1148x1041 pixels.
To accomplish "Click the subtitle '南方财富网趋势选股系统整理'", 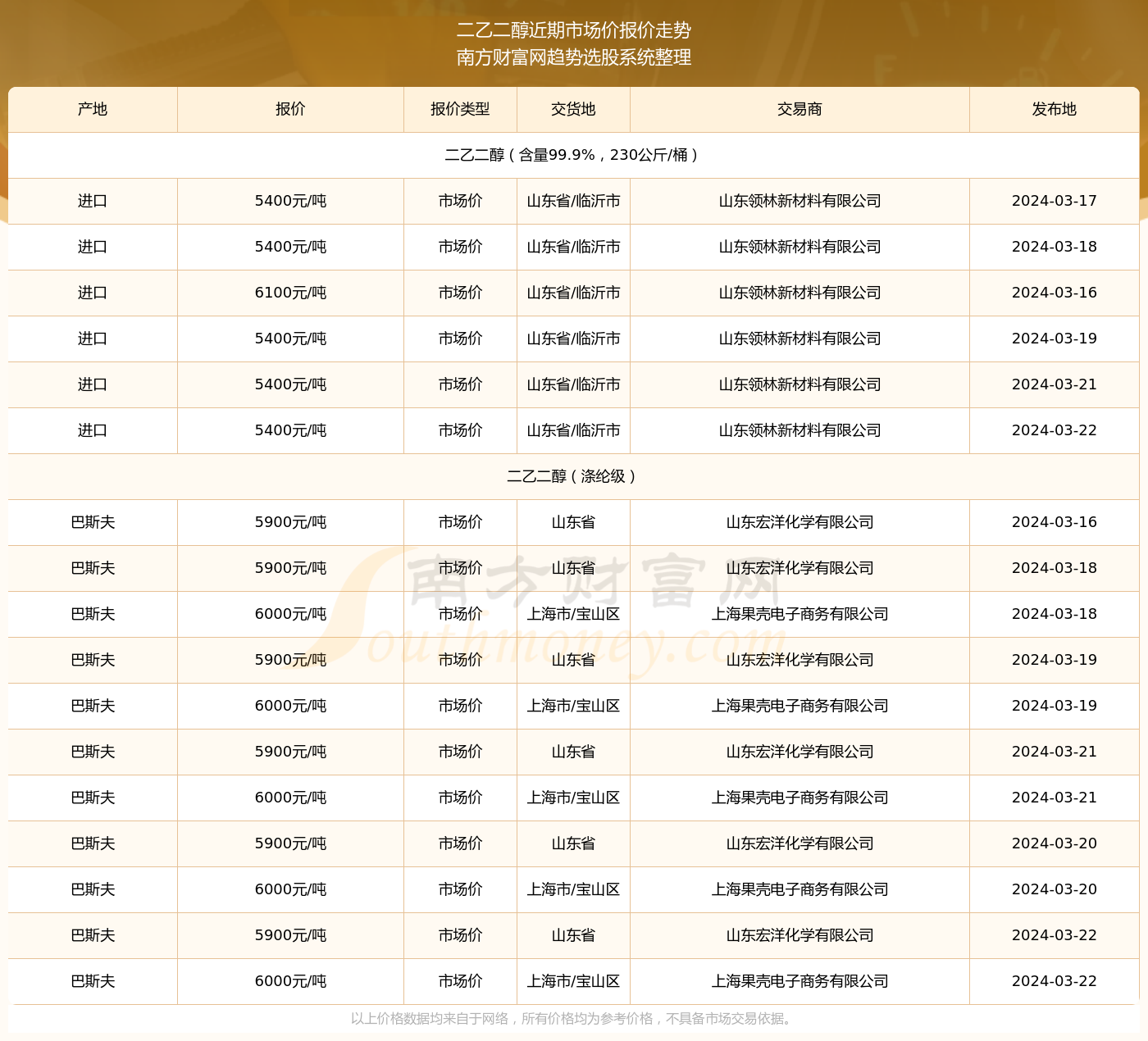I will click(x=574, y=57).
